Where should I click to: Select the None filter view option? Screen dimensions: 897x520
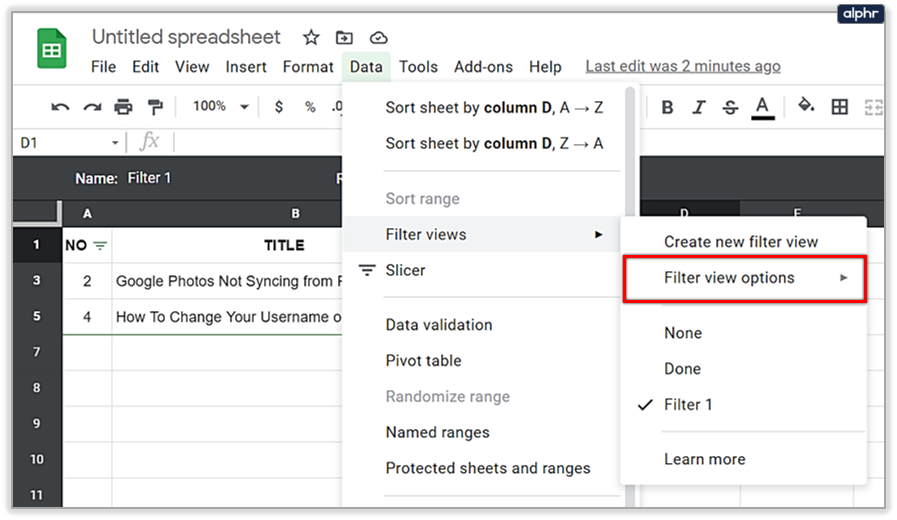[683, 333]
